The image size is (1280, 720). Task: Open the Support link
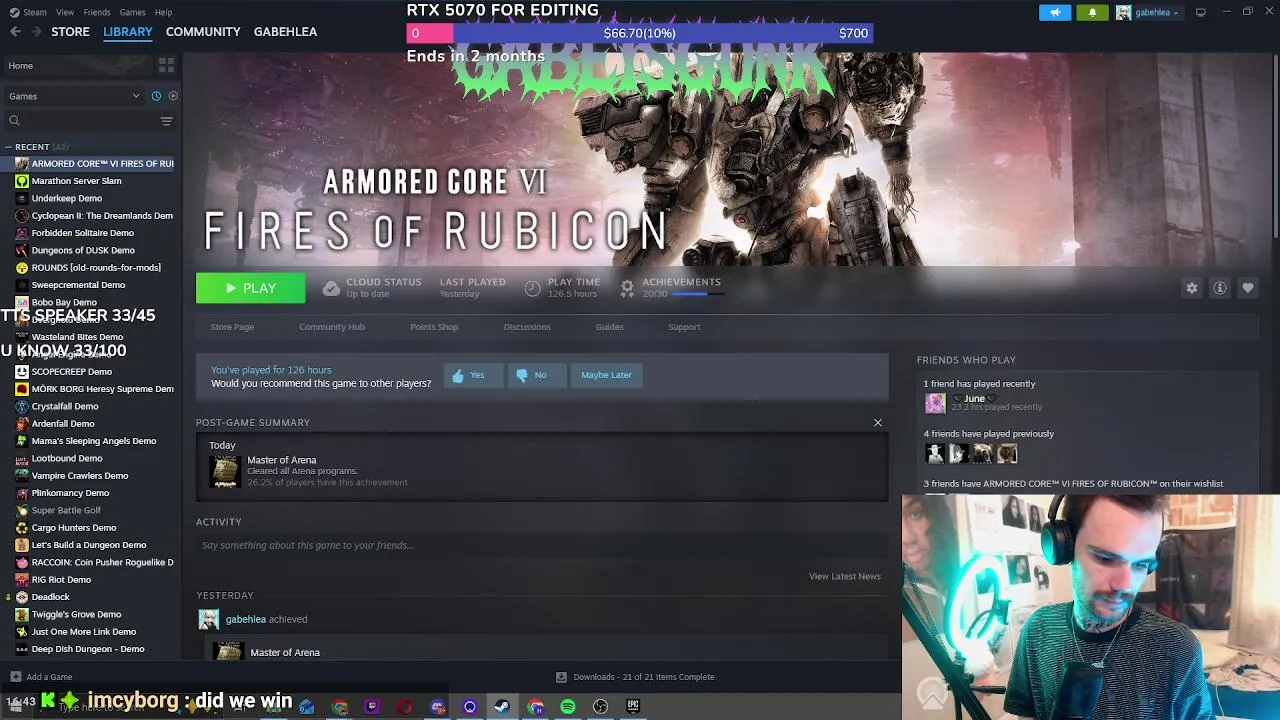click(684, 327)
